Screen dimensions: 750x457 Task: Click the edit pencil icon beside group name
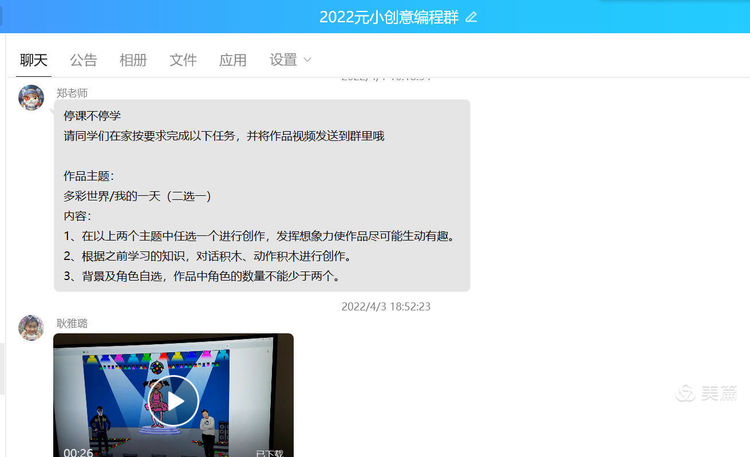471,17
